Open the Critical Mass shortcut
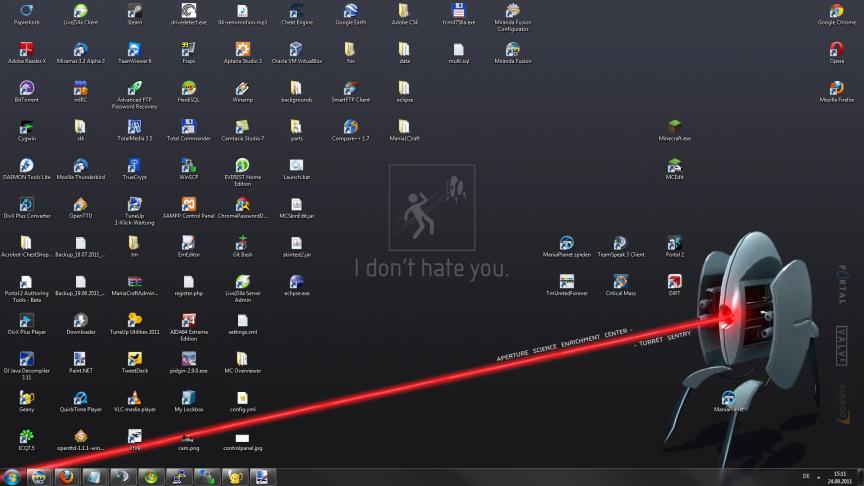864x486 pixels. [620, 285]
